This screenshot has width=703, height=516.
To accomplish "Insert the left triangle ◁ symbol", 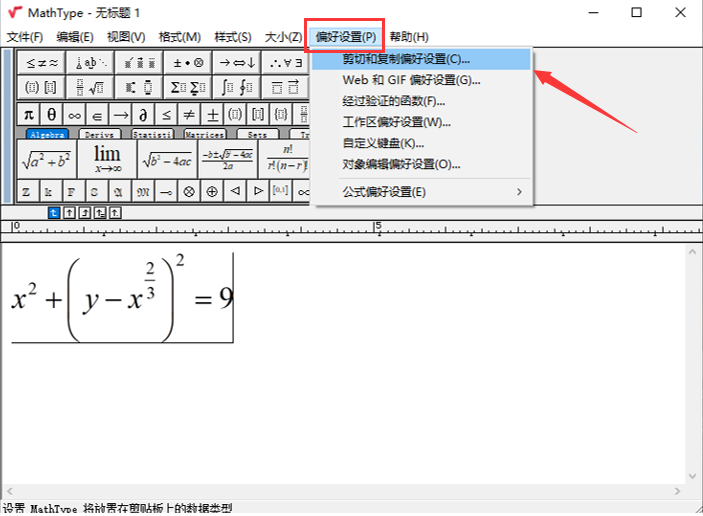I will 235,191.
